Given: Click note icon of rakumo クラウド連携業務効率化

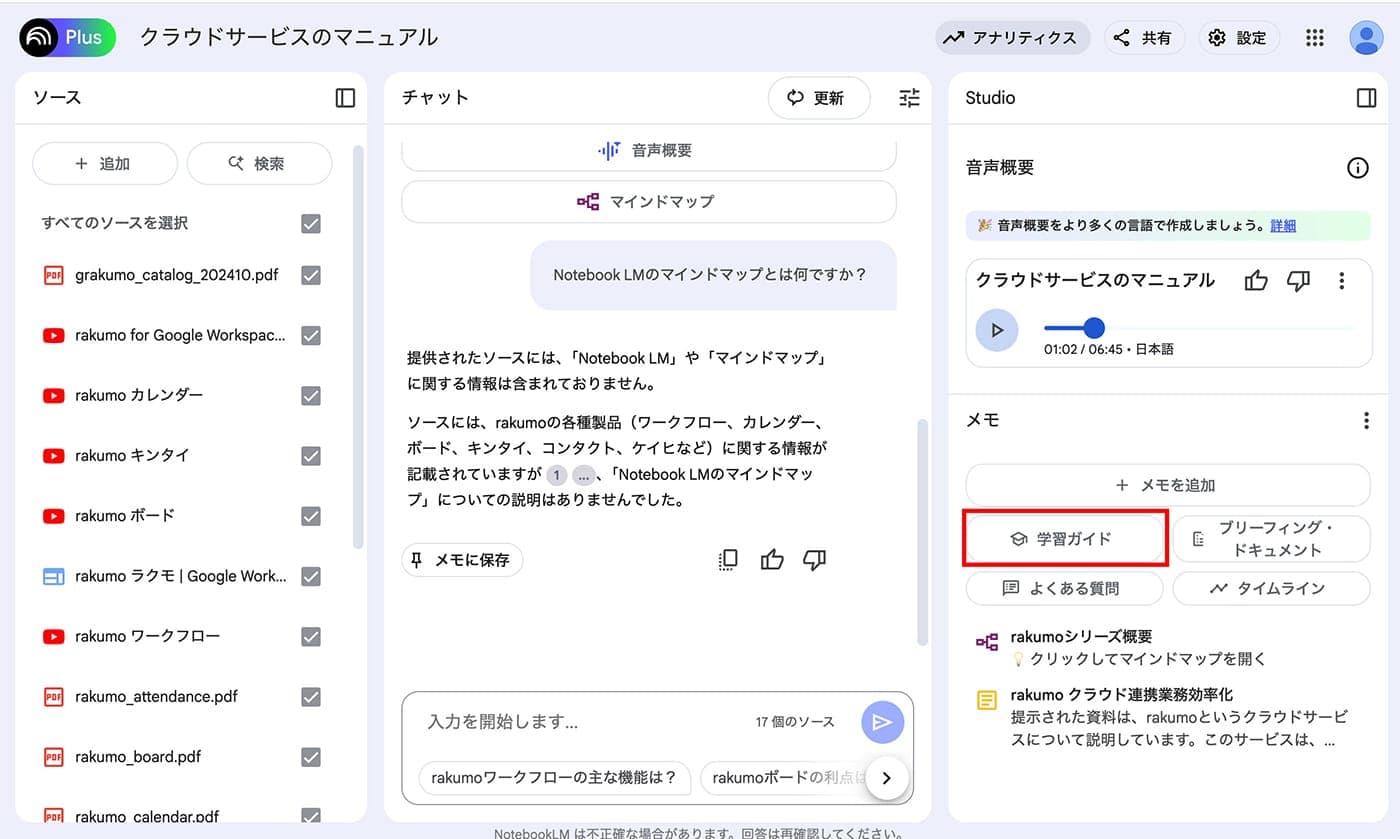Looking at the screenshot, I should tap(987, 701).
